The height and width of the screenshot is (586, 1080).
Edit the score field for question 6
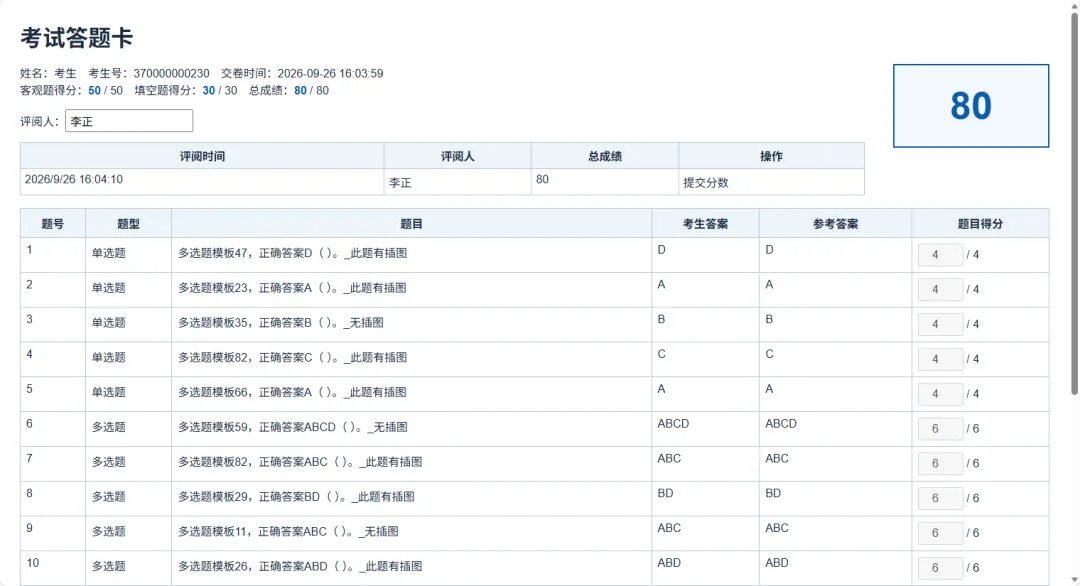[x=940, y=428]
